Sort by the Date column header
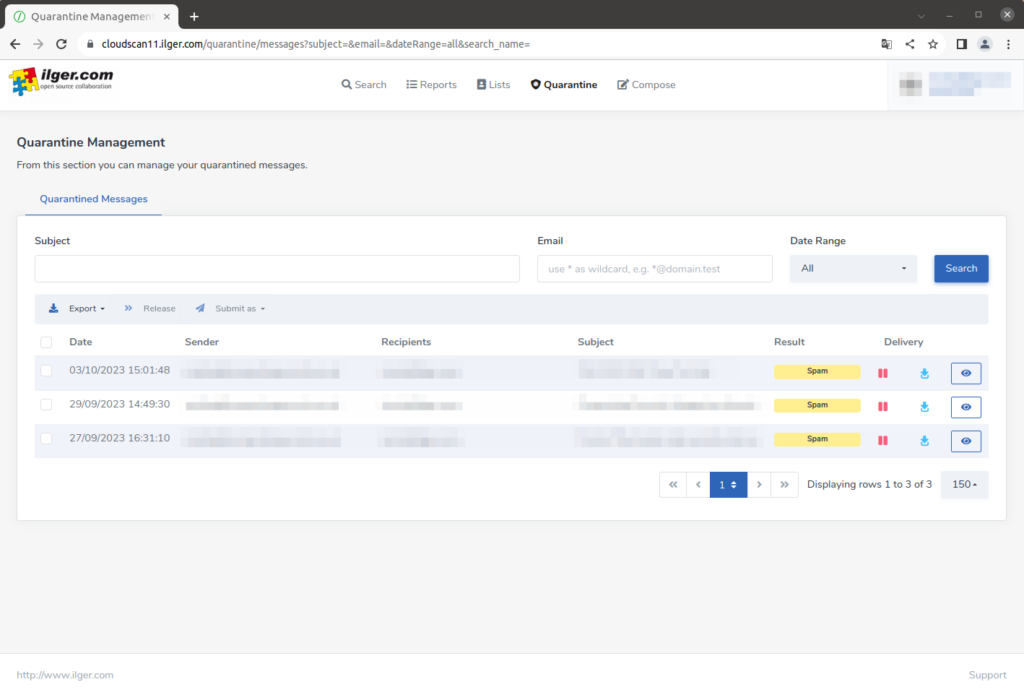The image size is (1024, 695). click(81, 342)
